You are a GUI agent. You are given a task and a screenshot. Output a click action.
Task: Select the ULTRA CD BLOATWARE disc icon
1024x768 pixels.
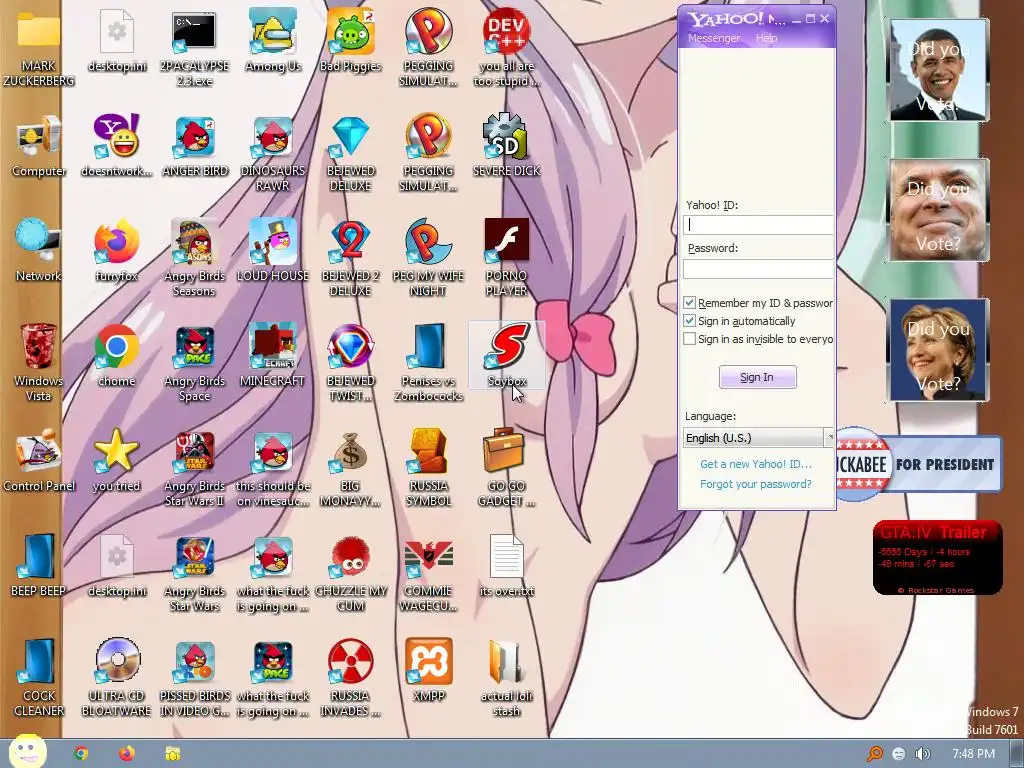click(x=116, y=678)
